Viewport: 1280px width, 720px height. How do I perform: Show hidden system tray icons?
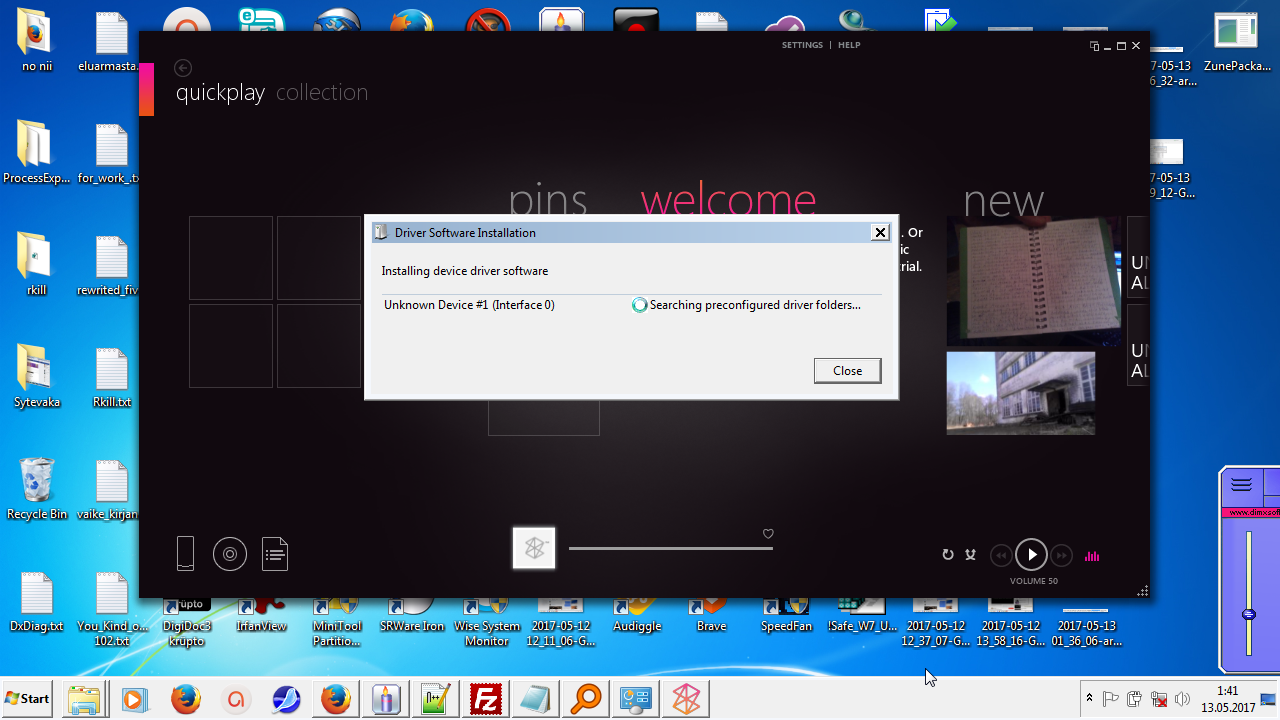[x=1089, y=699]
